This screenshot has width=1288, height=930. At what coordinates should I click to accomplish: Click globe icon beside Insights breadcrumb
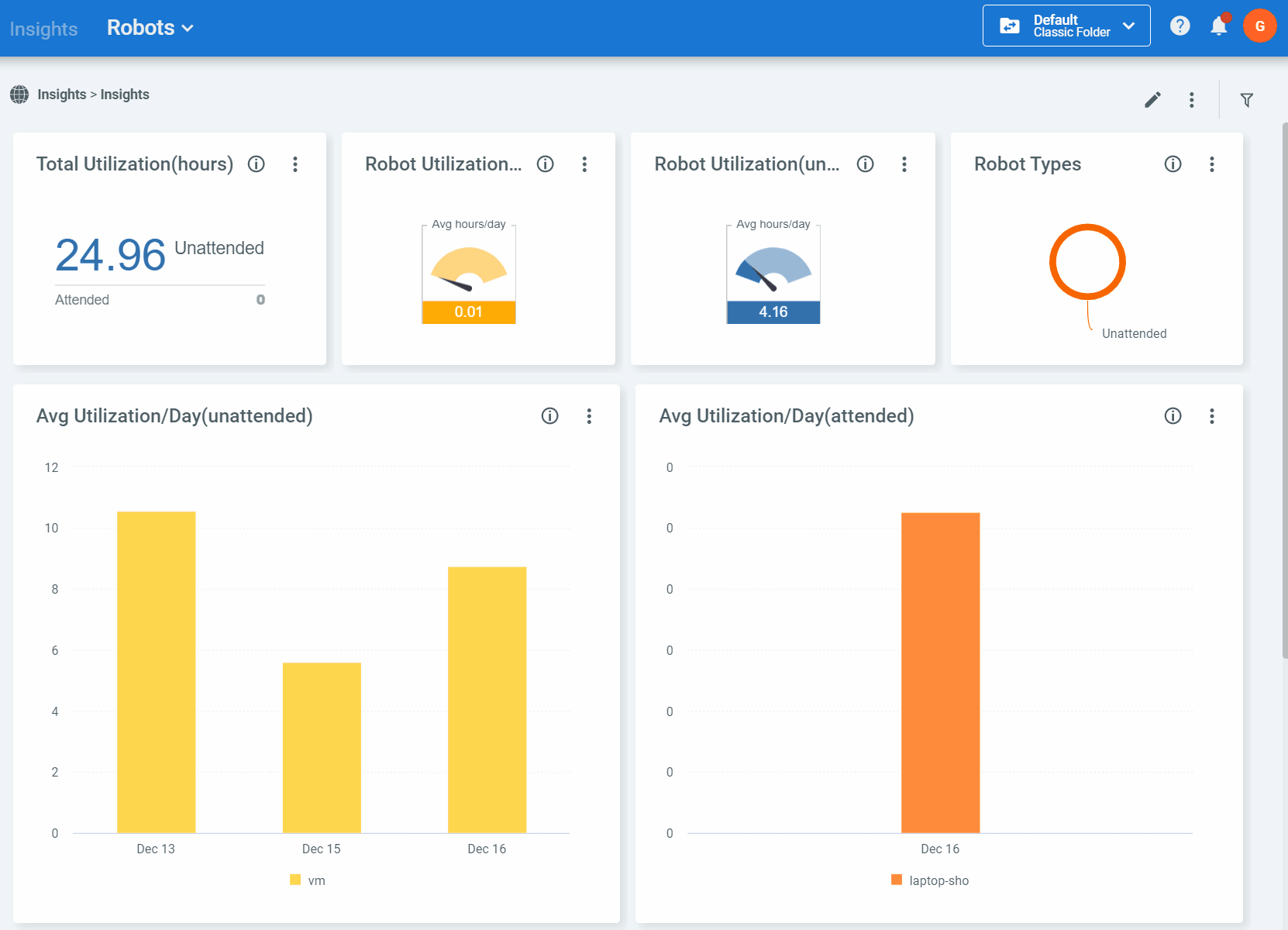click(19, 95)
